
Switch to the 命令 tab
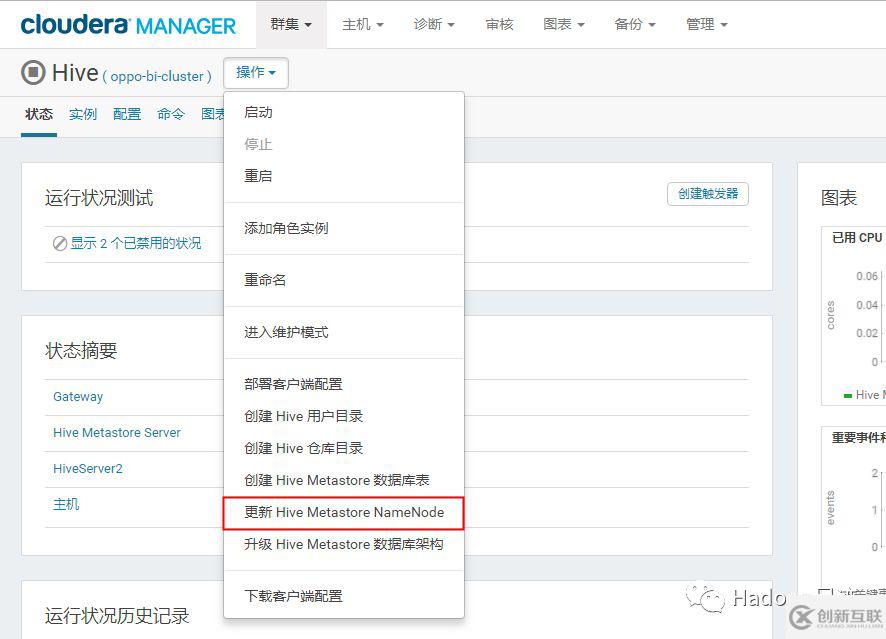(x=171, y=114)
